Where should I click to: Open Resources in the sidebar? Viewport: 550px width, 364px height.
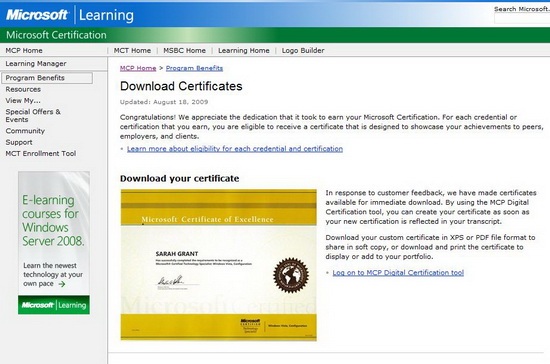click(x=23, y=89)
